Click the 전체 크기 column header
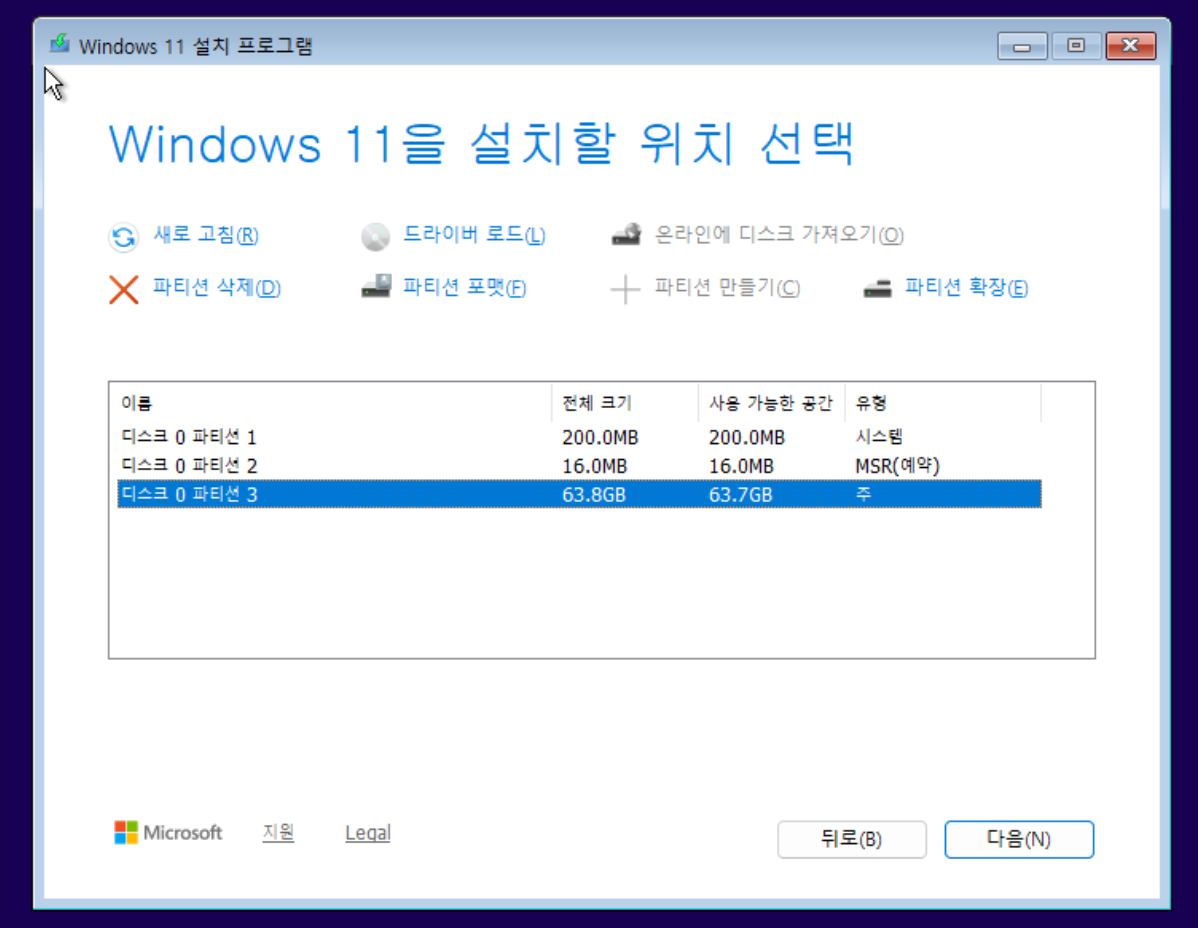 point(624,403)
